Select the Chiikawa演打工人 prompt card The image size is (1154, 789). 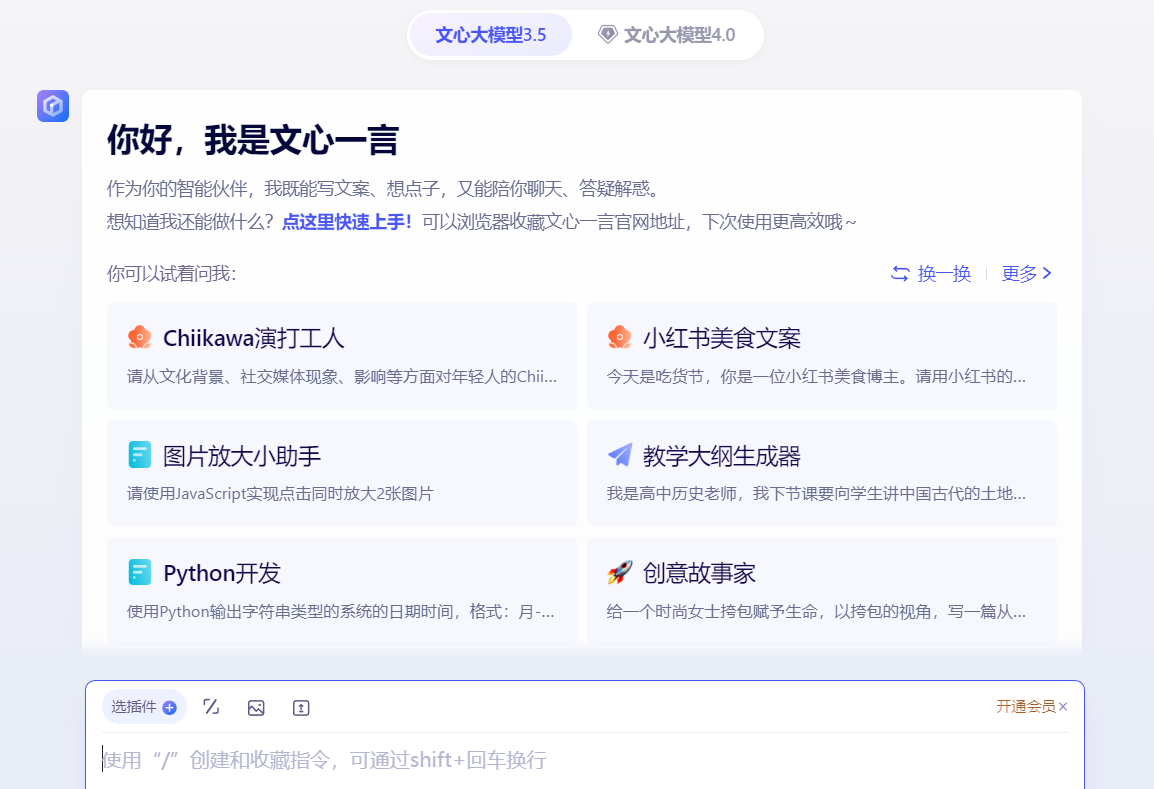(x=341, y=356)
